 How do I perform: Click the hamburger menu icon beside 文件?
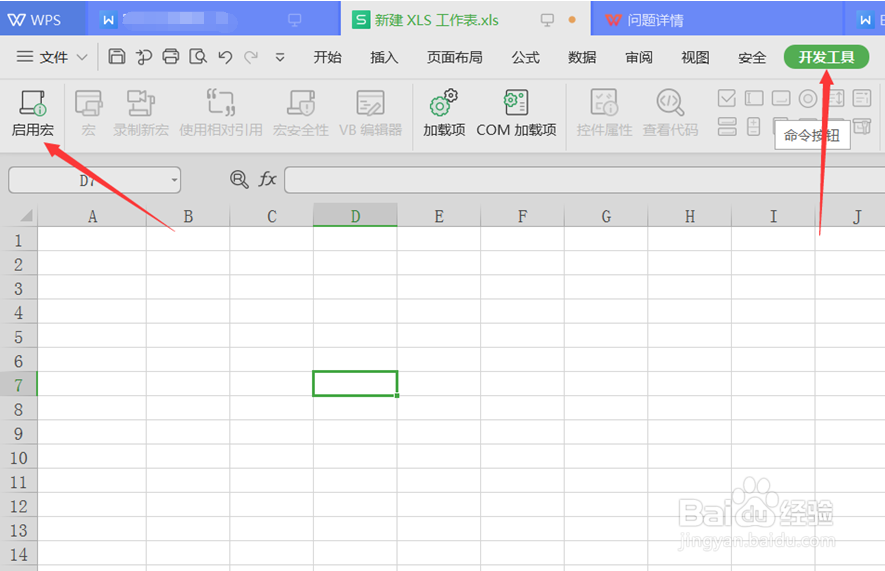pos(24,56)
